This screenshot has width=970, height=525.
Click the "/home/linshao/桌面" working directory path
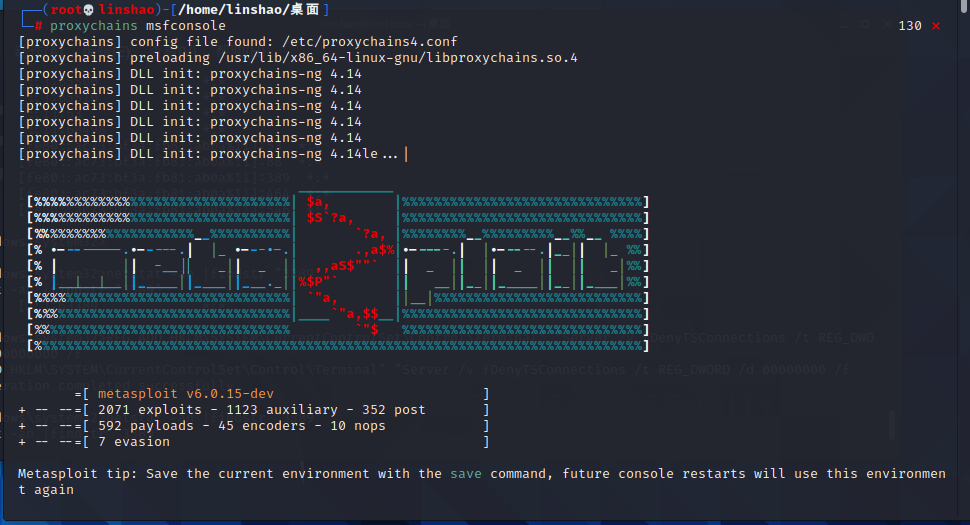pyautogui.click(x=249, y=10)
